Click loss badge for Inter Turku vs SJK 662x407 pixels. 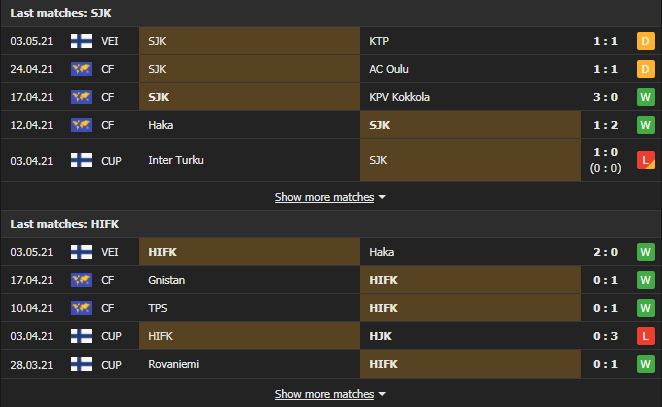click(646, 160)
